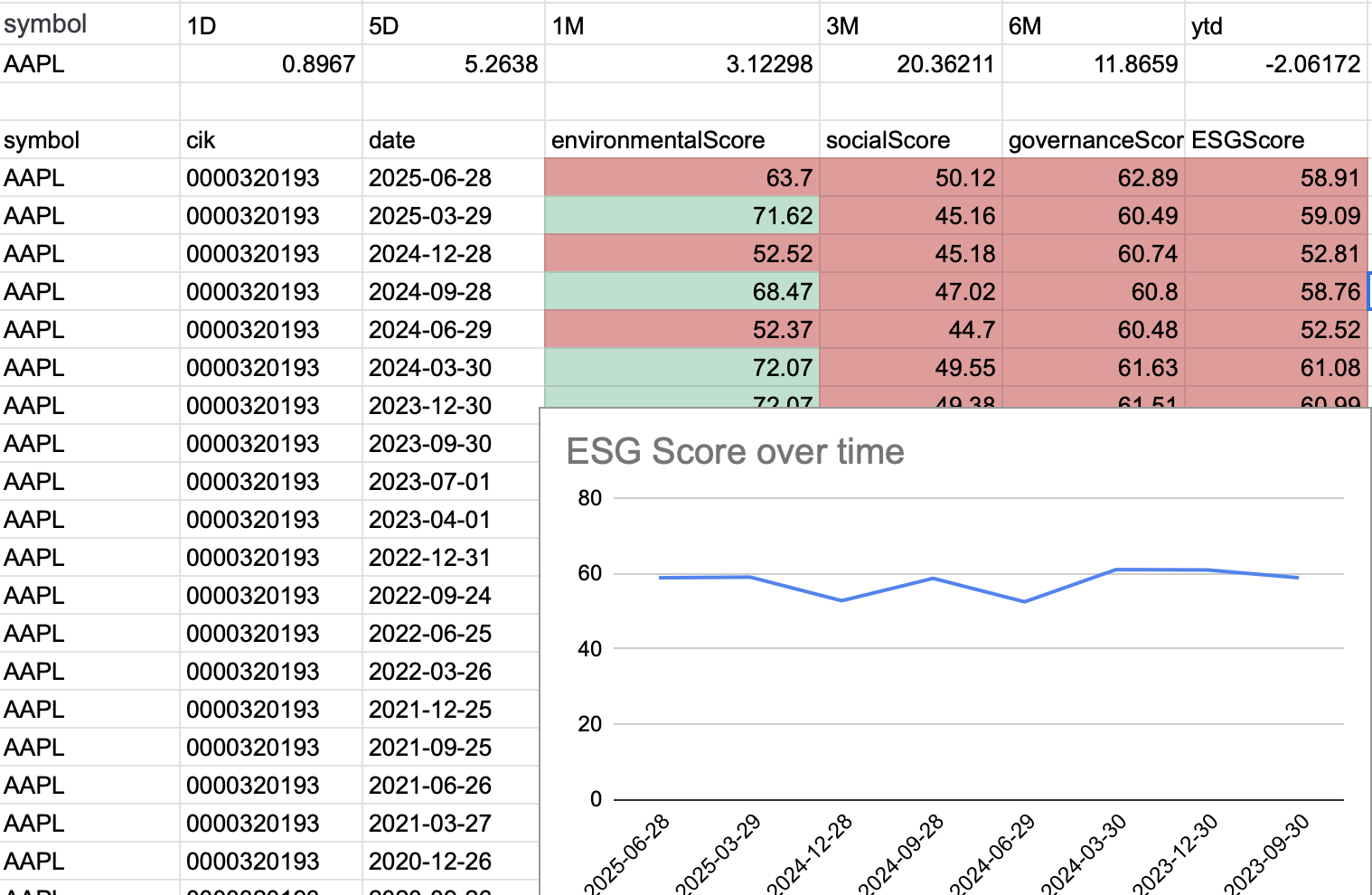Click social score cell 50.12
The image size is (1372, 895).
[911, 178]
